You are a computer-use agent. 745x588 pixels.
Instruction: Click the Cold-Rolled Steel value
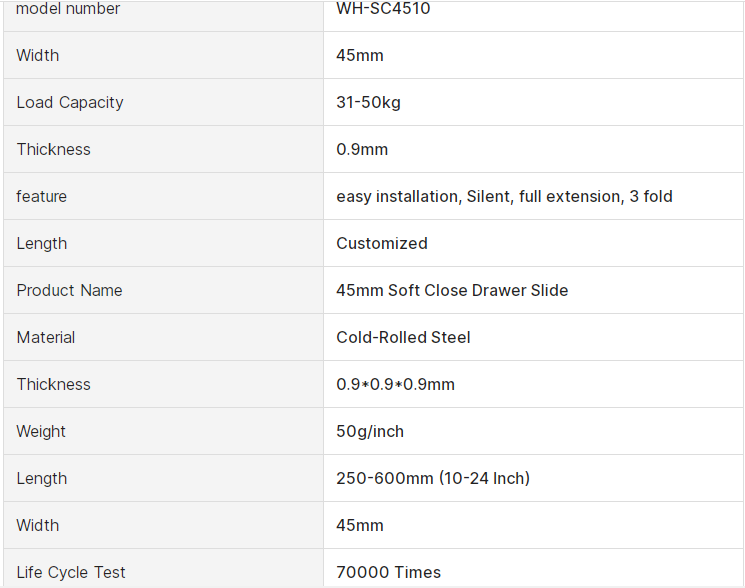point(403,337)
